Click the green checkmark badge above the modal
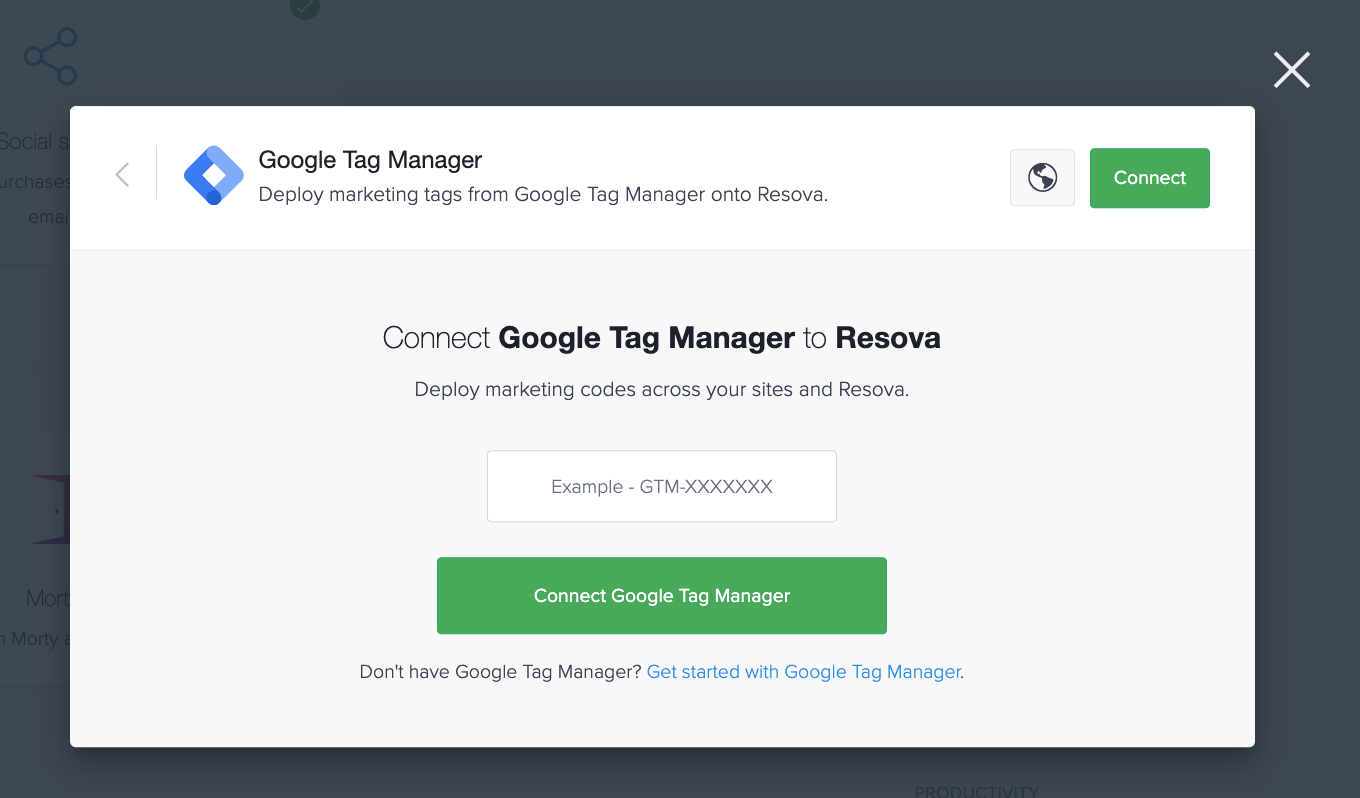Image resolution: width=1360 pixels, height=798 pixels. click(x=304, y=10)
